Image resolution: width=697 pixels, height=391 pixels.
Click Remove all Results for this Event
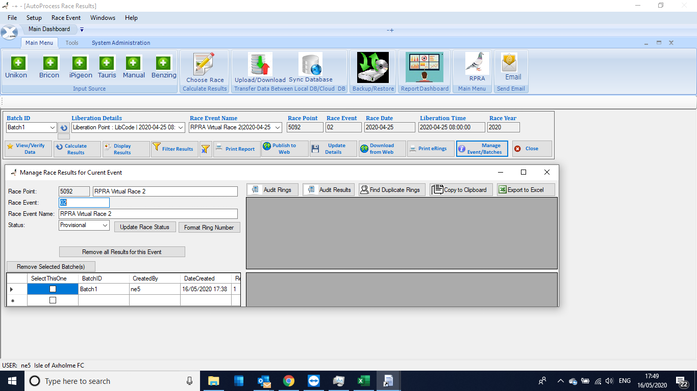pyautogui.click(x=122, y=252)
